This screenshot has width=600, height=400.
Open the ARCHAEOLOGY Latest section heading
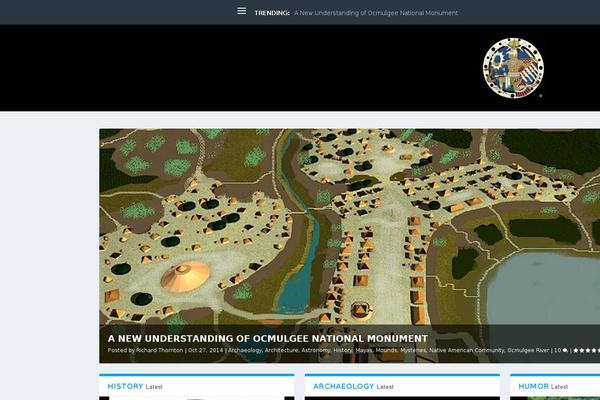[353, 386]
